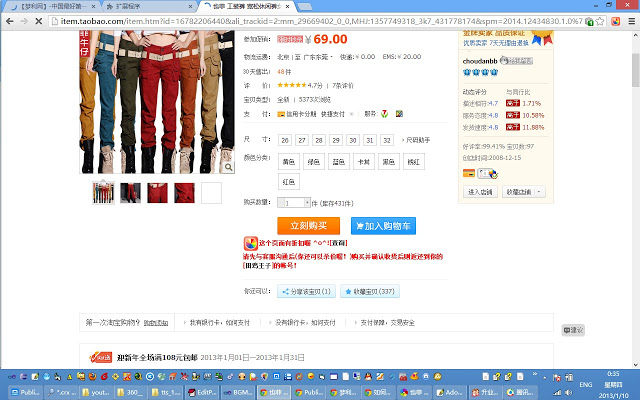This screenshot has height=400, width=640.
Task: Bookmark this page with the star icon
Action: (x=600, y=21)
